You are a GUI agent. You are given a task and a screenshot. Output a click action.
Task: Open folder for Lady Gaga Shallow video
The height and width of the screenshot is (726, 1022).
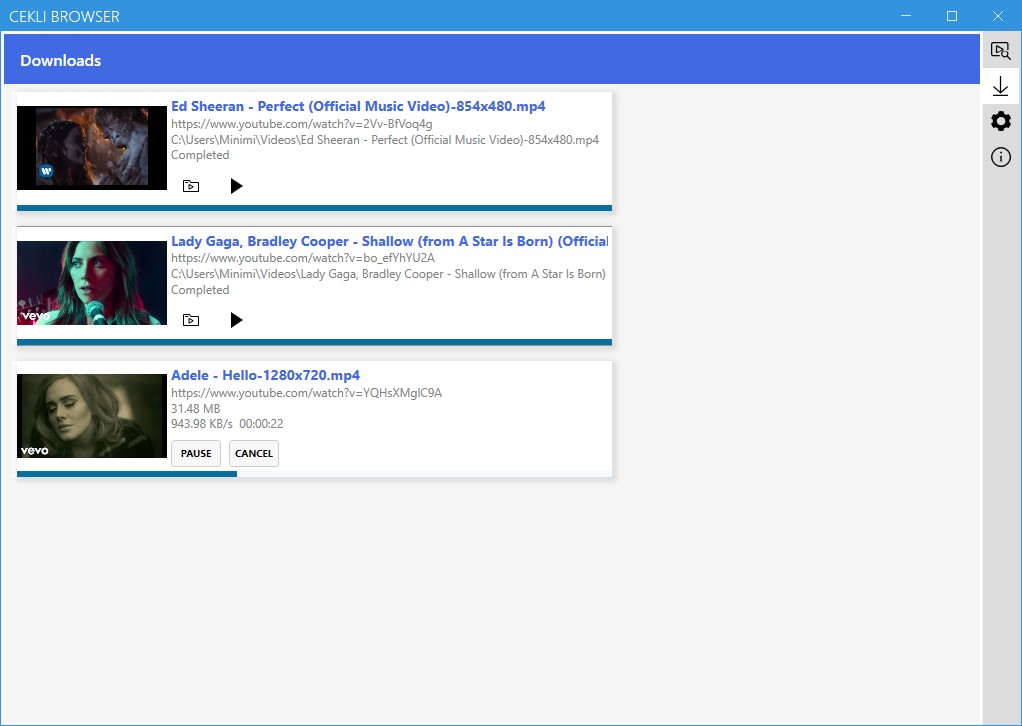[x=191, y=320]
